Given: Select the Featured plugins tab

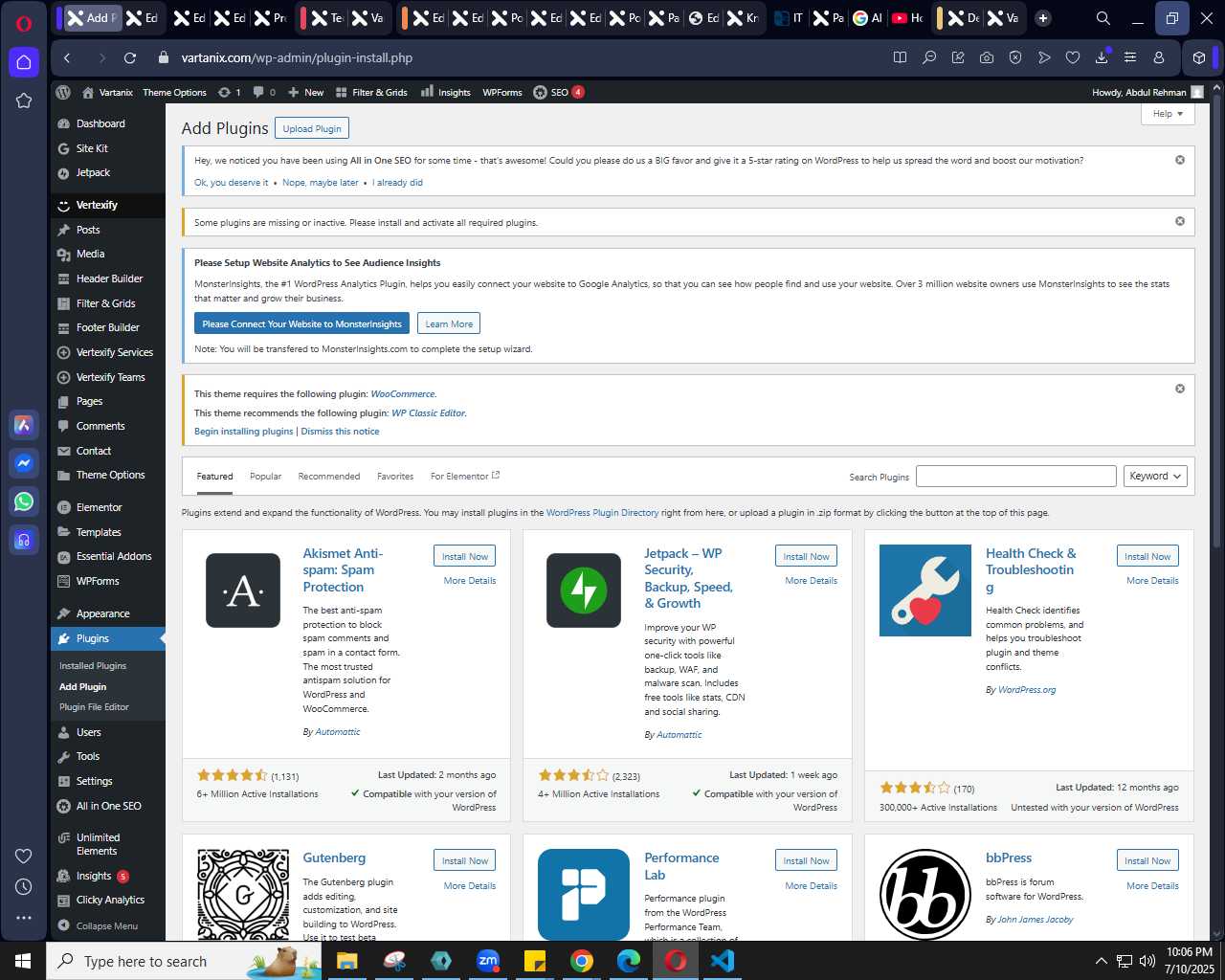Looking at the screenshot, I should click(214, 476).
